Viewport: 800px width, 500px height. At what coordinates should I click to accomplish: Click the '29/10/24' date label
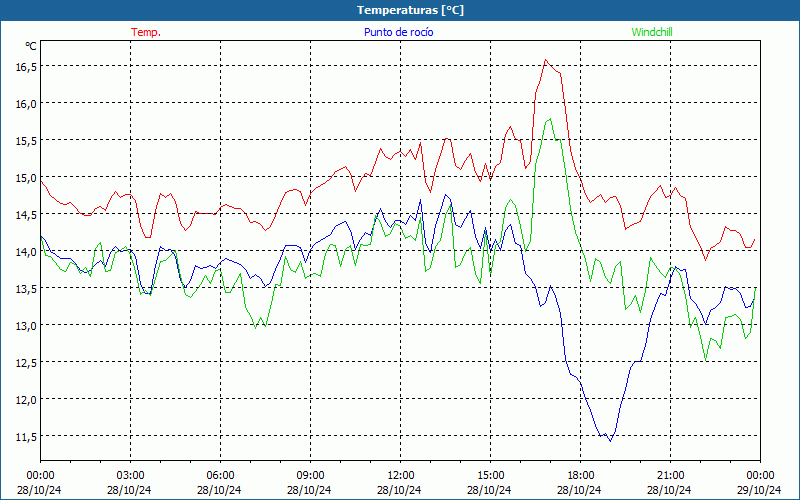click(x=759, y=490)
